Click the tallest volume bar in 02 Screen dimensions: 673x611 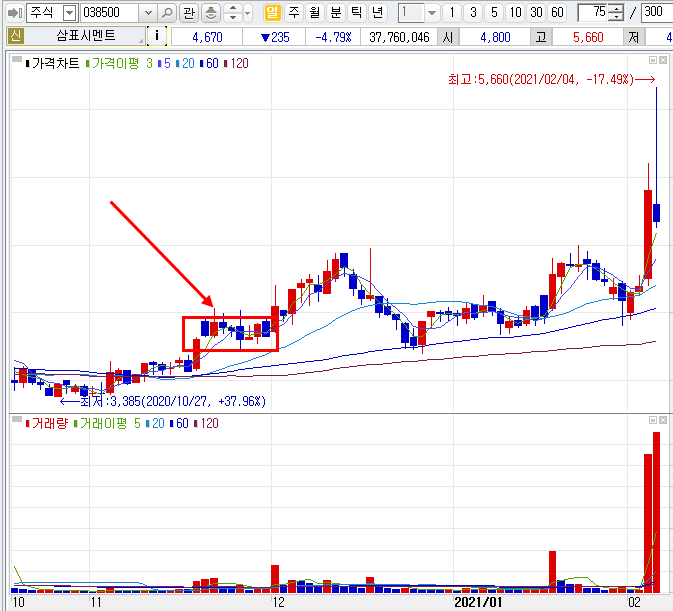tap(657, 512)
